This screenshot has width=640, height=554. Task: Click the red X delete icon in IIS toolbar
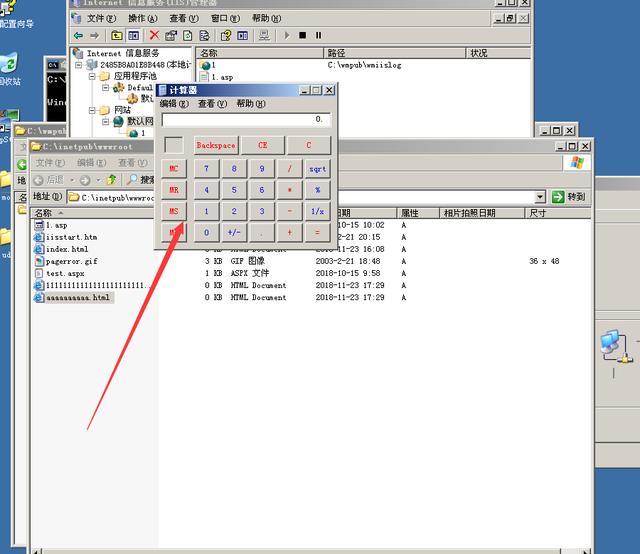tap(154, 35)
